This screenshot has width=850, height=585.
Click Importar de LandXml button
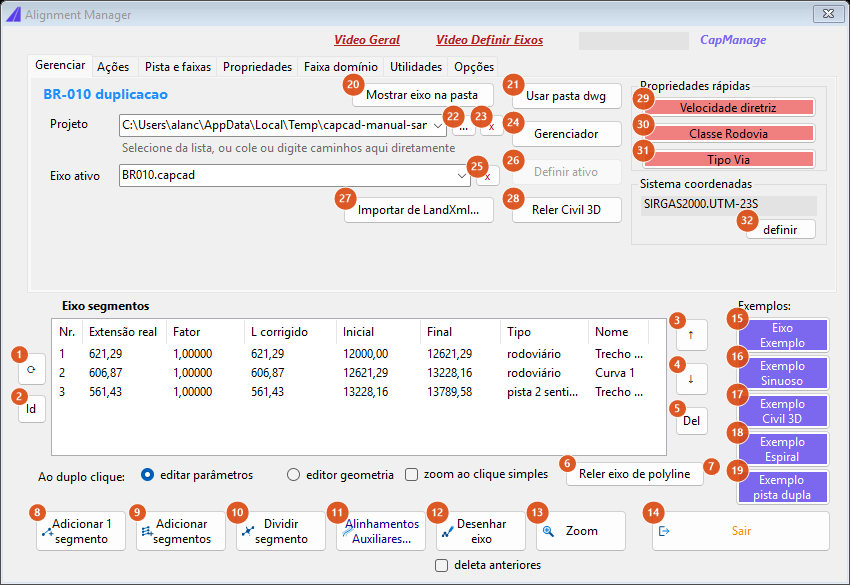[x=418, y=210]
